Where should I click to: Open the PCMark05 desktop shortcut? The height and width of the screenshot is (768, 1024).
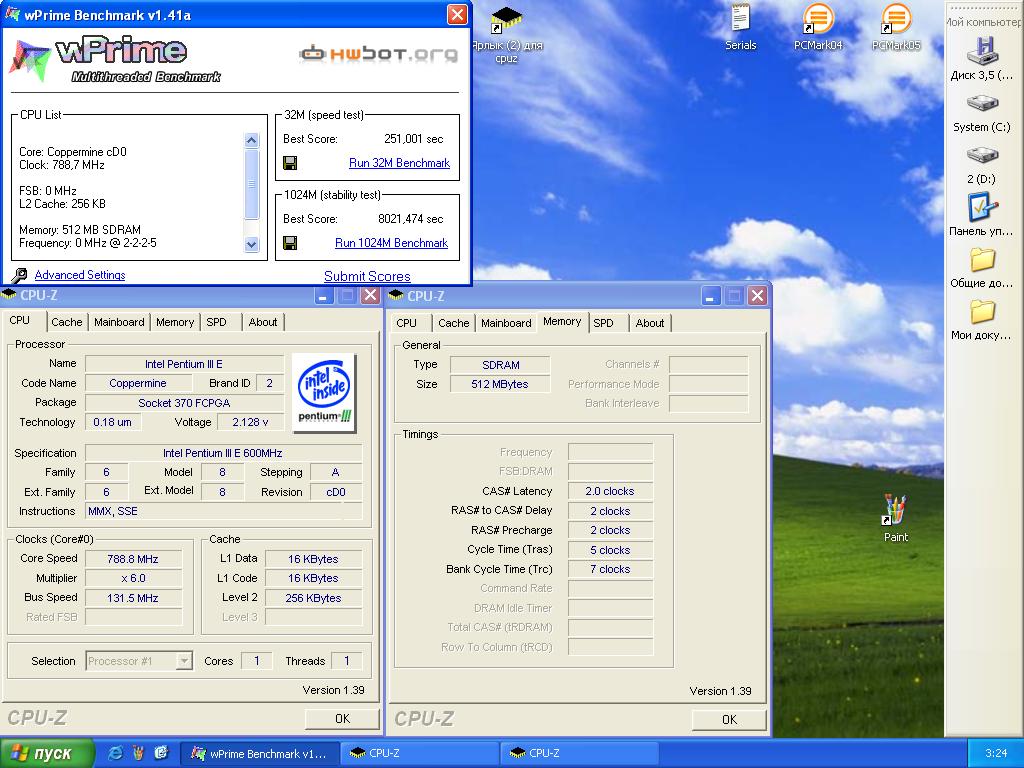(896, 18)
